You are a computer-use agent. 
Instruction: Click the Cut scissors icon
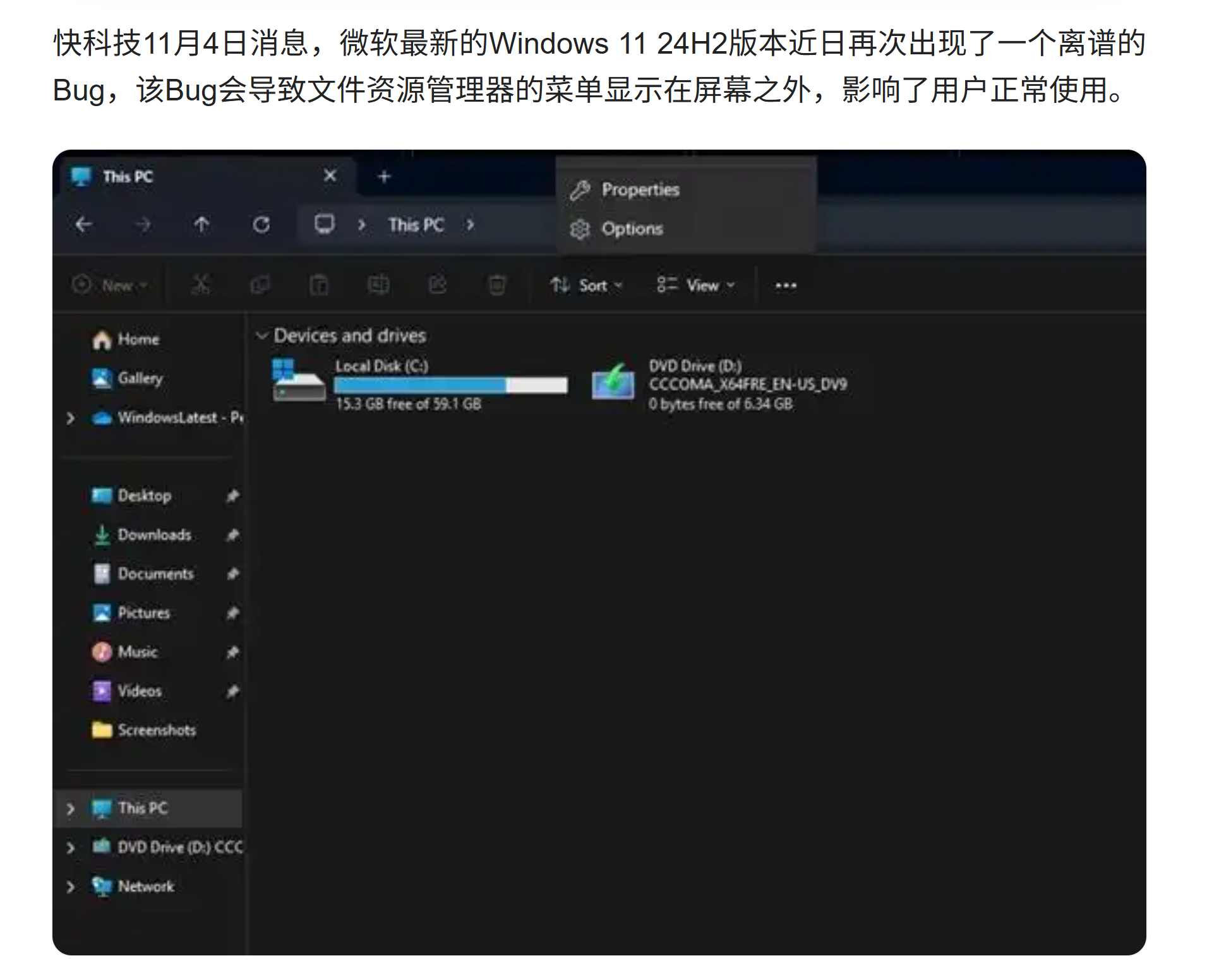click(x=200, y=285)
